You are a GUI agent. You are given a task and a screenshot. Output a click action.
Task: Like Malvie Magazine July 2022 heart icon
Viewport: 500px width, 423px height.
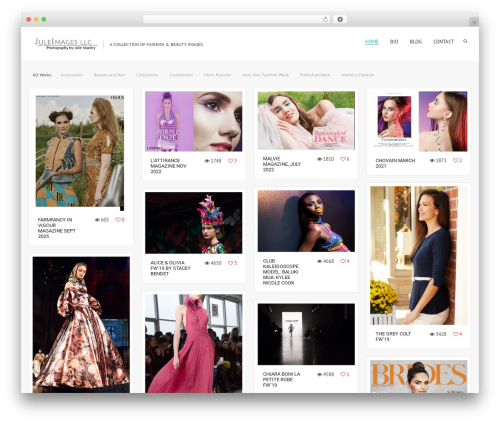[x=342, y=159]
